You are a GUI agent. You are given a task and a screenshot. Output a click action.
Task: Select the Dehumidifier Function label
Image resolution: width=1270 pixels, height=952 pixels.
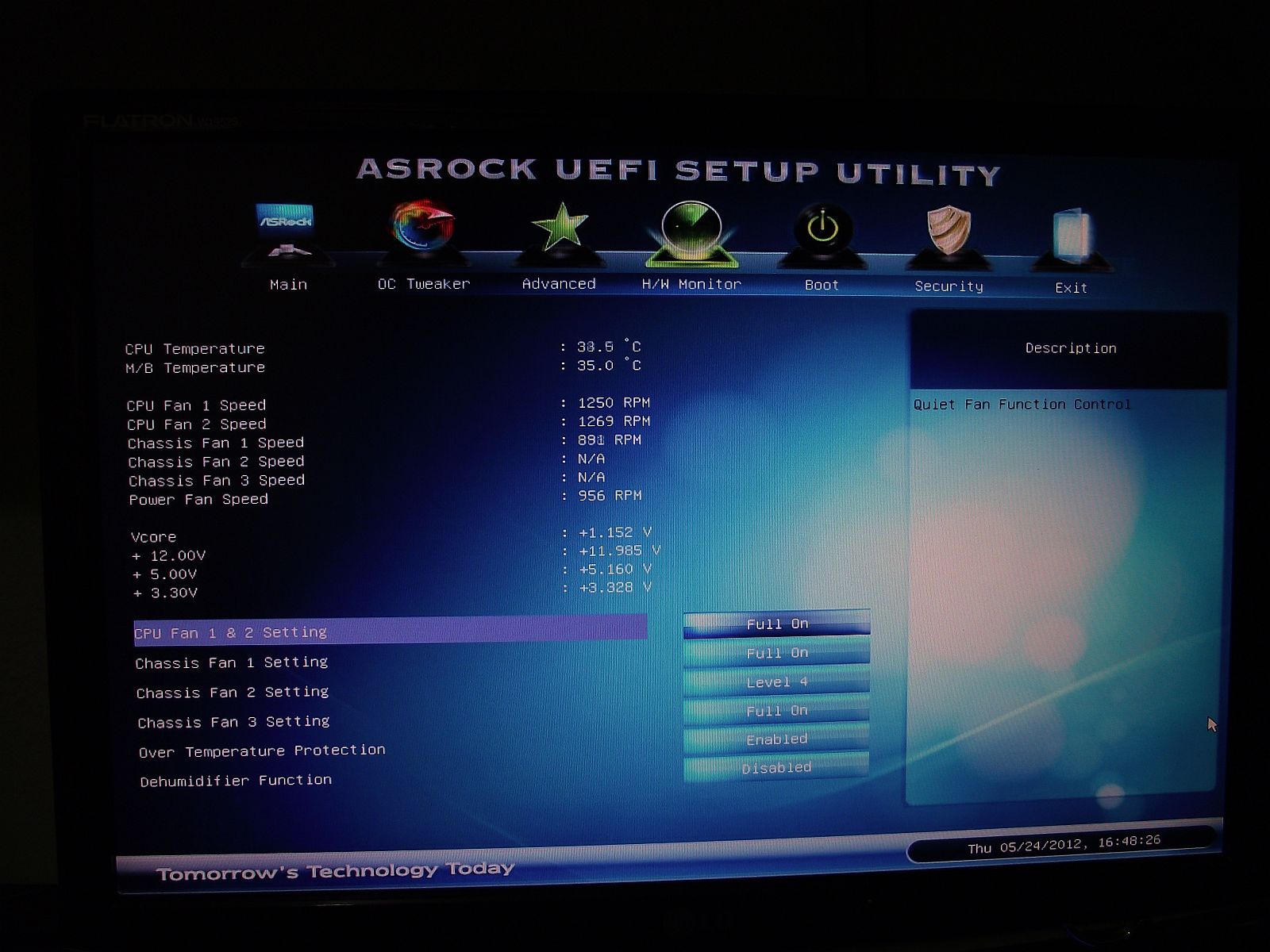pos(236,781)
